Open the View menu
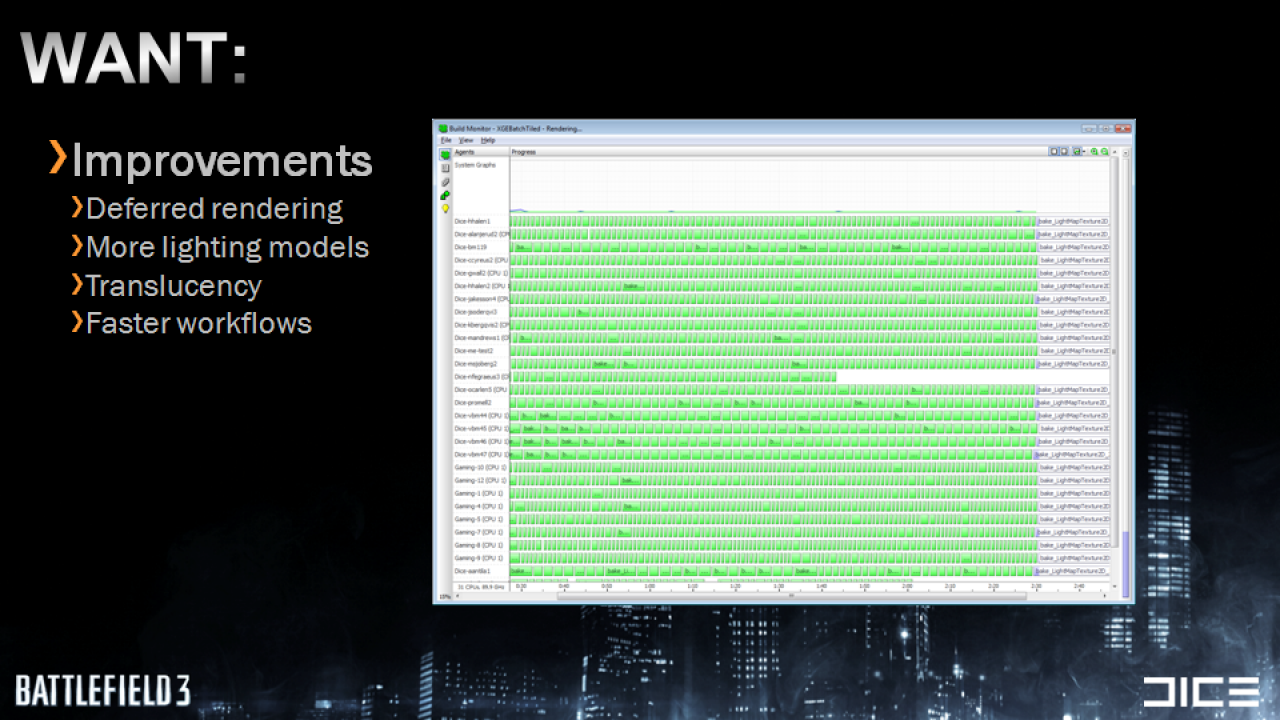The width and height of the screenshot is (1280, 720). 466,140
